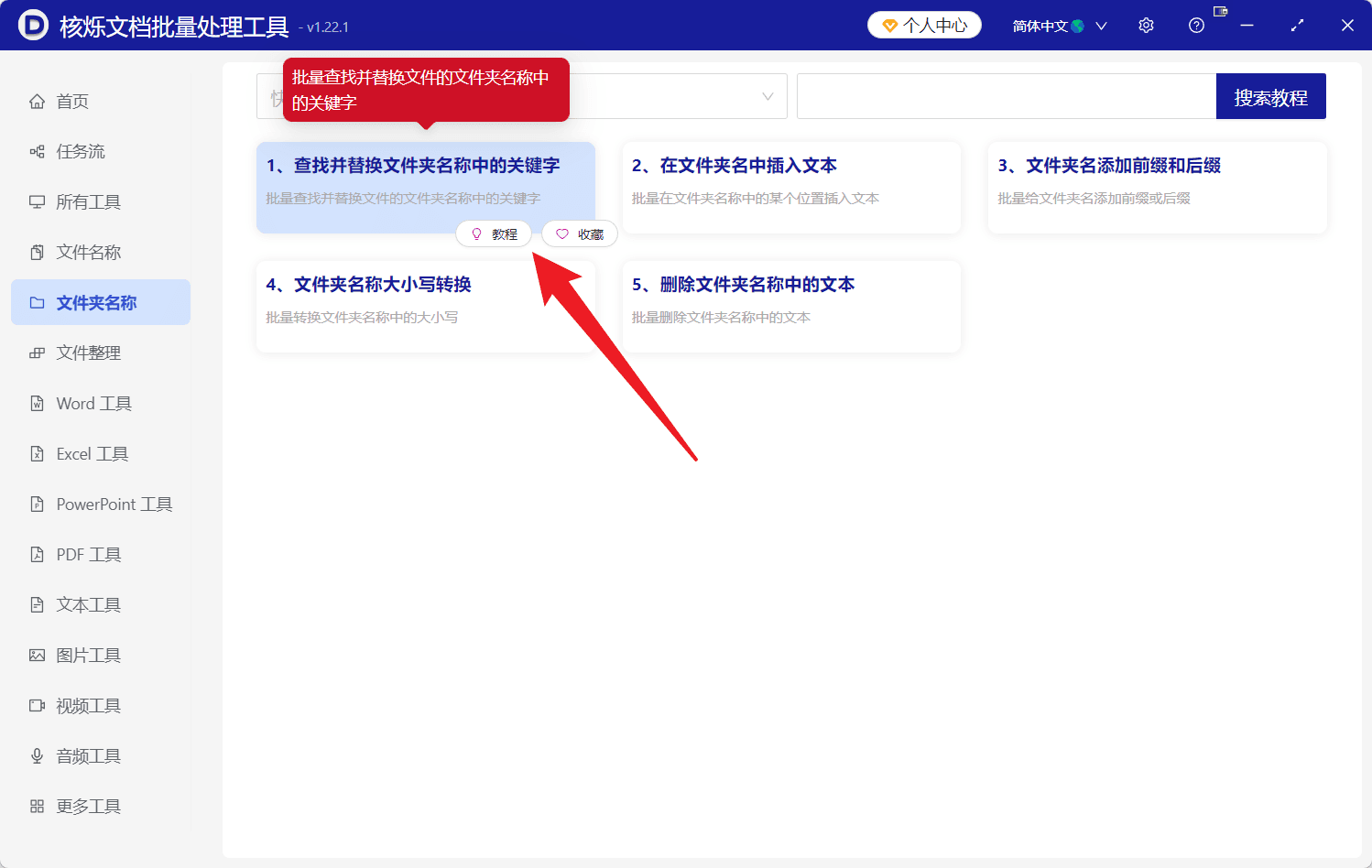The image size is (1372, 868).
Task: Open card 2 在文件夹名中插入文本
Action: tap(791, 187)
